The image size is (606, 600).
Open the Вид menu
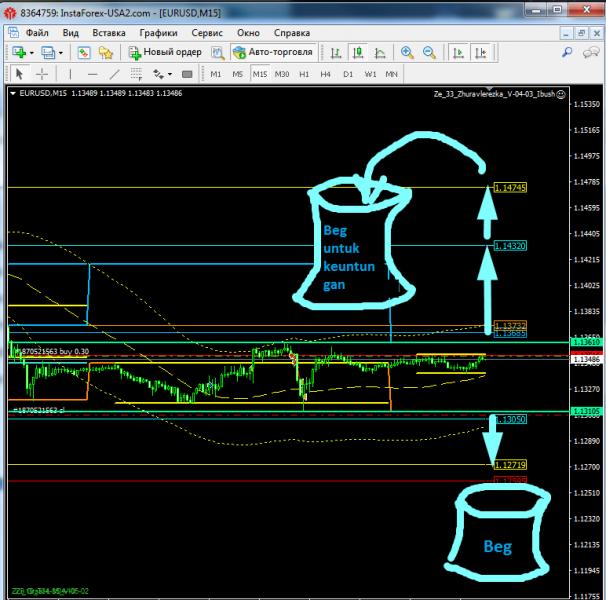click(71, 33)
